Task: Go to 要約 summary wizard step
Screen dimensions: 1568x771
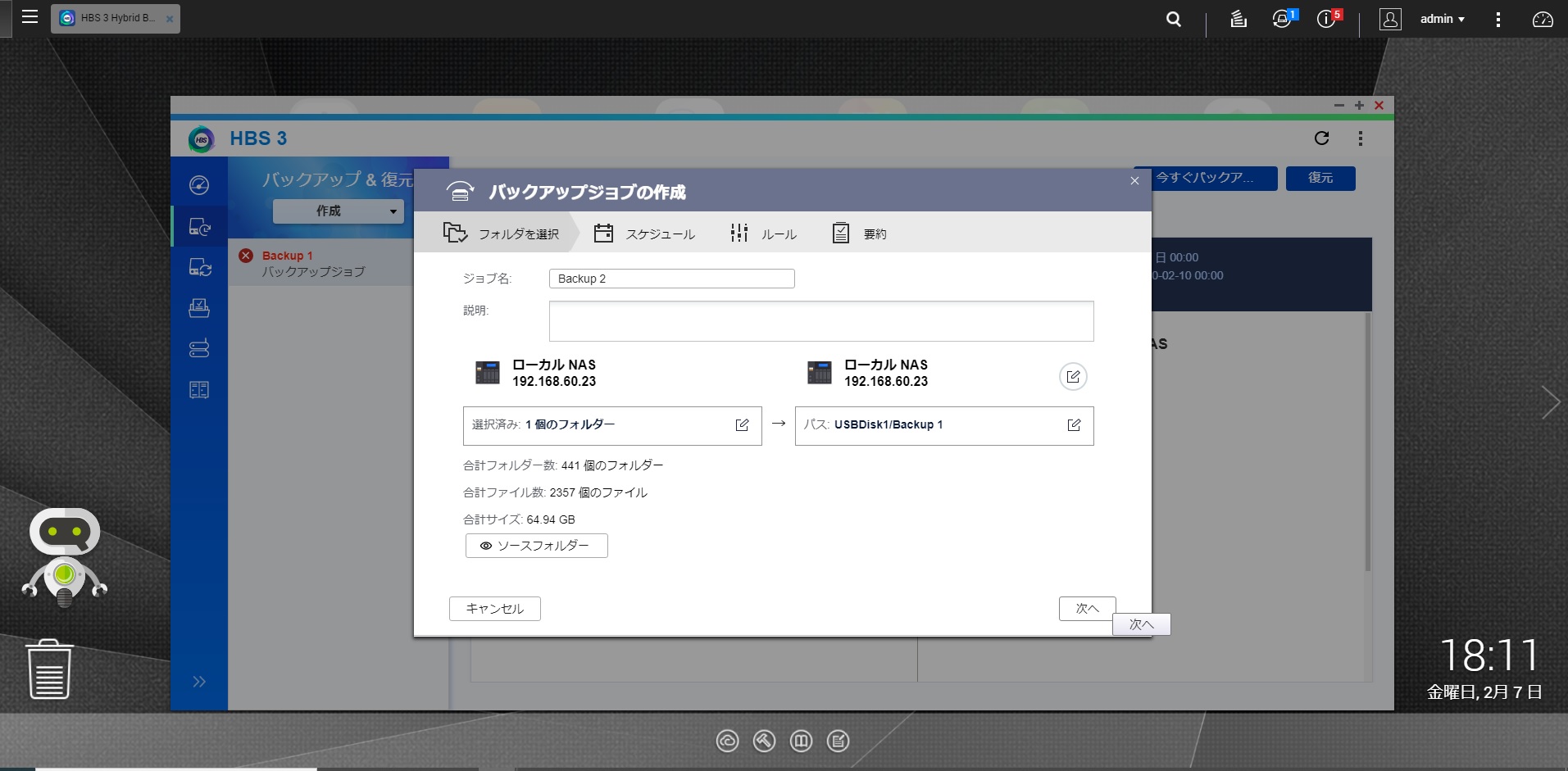Action: [859, 234]
